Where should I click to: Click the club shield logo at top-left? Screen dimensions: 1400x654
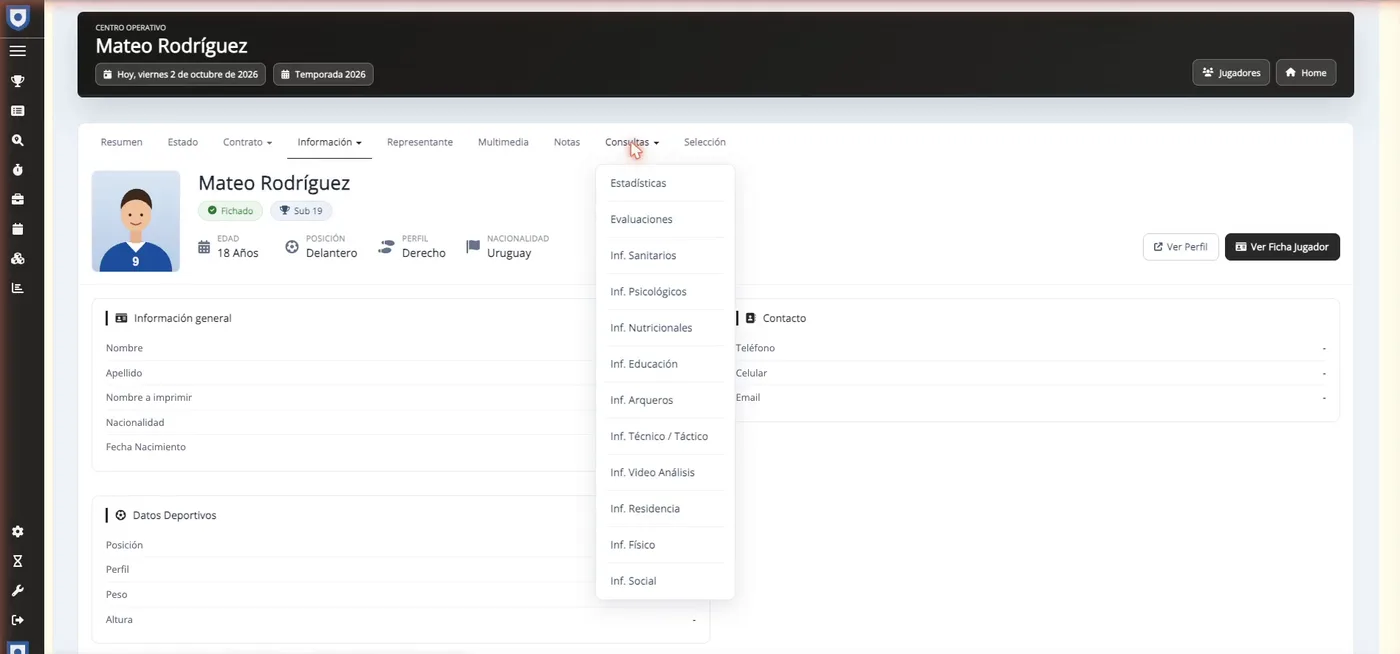coord(18,17)
